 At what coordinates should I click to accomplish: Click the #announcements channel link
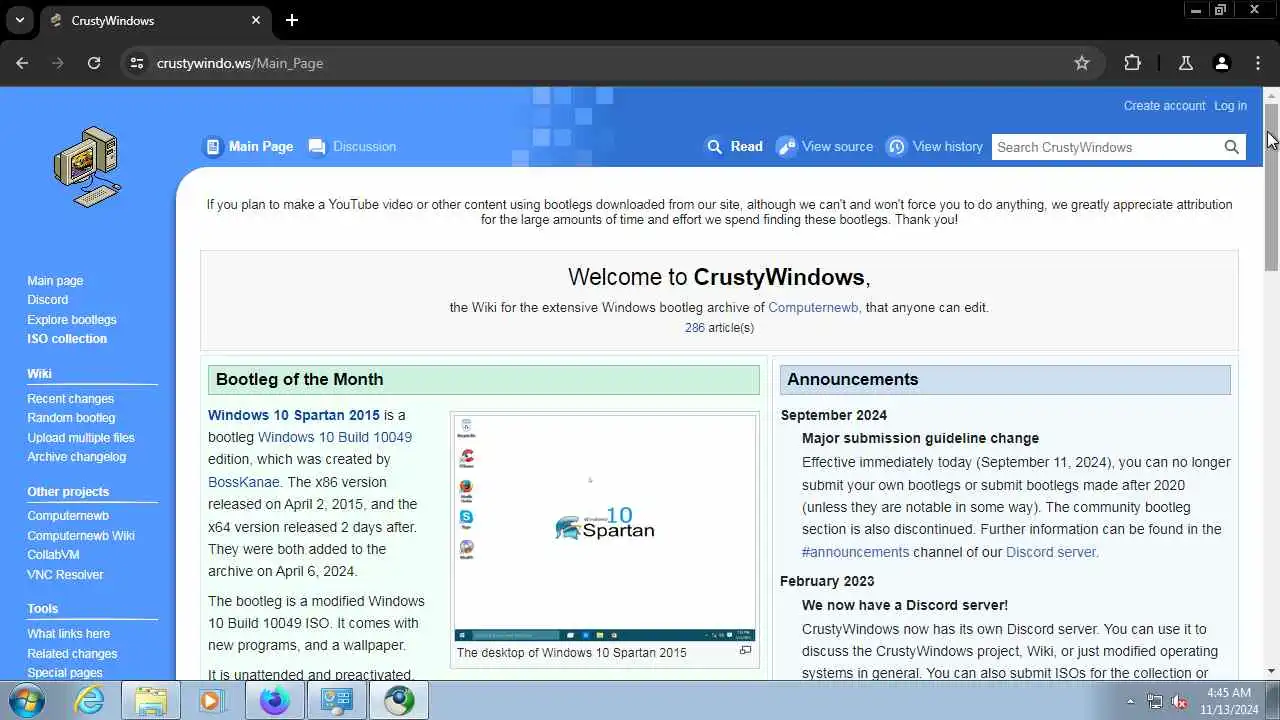855,552
